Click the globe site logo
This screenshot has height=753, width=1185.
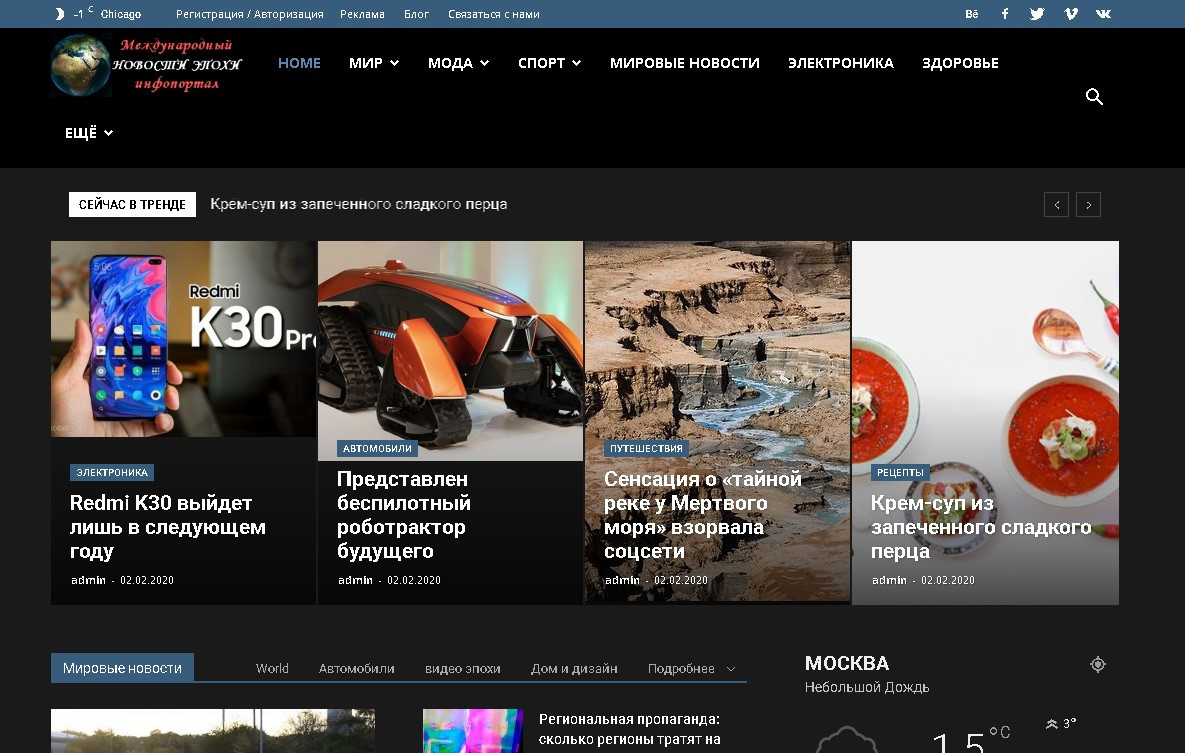point(81,66)
